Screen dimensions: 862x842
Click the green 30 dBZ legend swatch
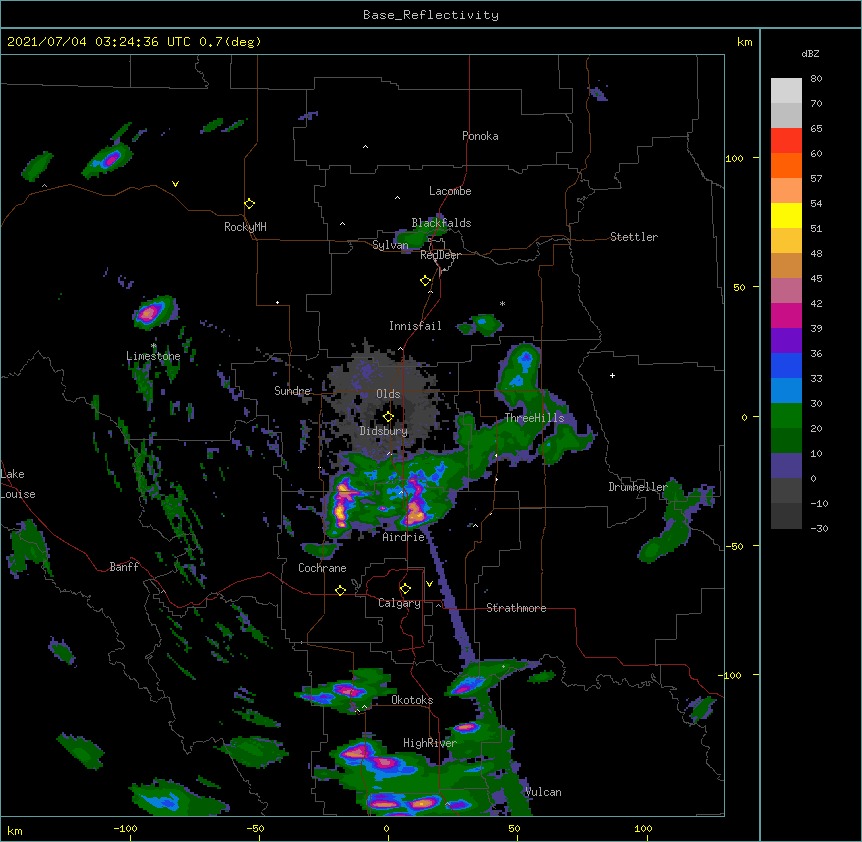coord(786,416)
